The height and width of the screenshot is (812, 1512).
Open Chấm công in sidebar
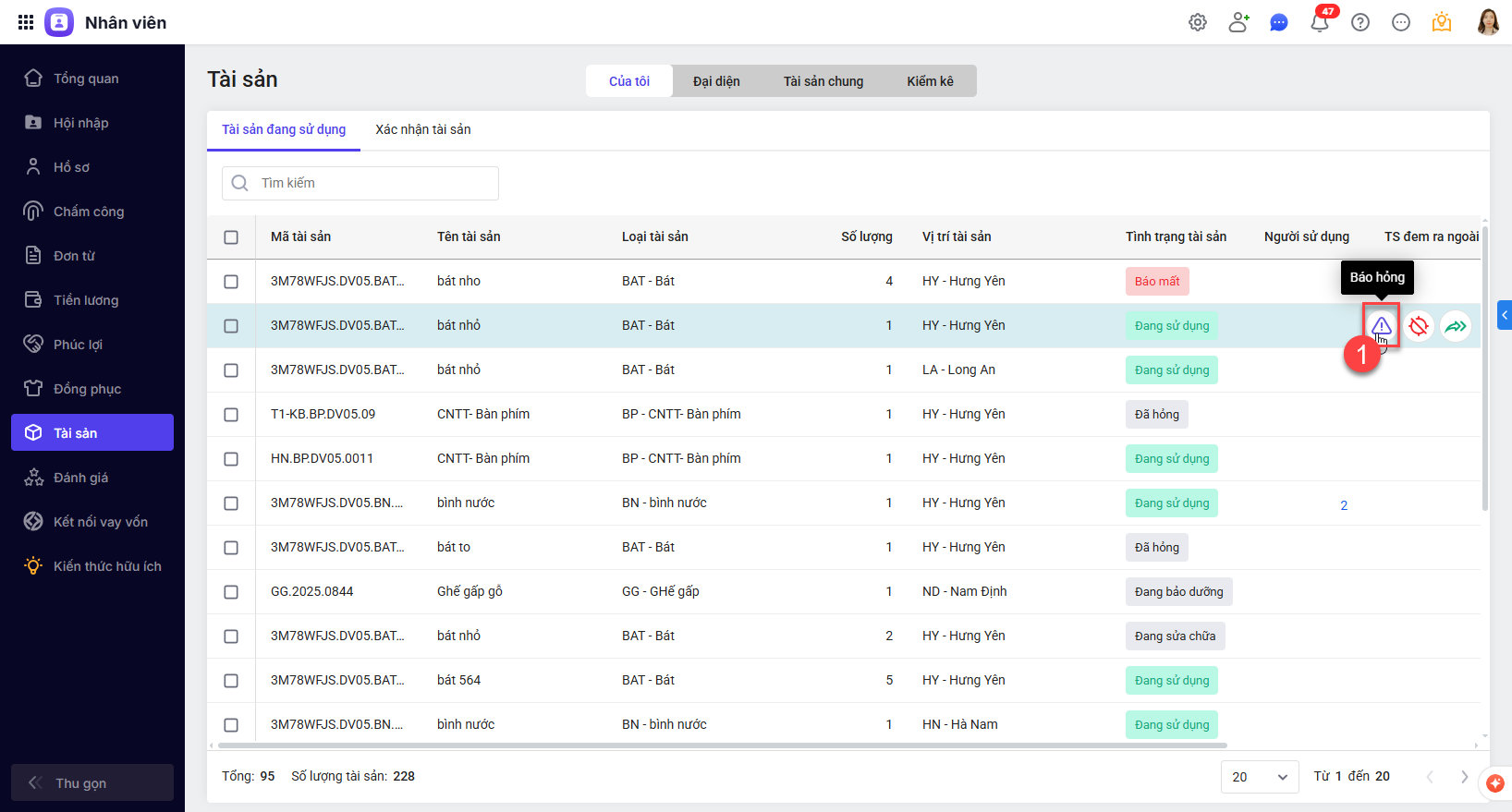(x=89, y=212)
